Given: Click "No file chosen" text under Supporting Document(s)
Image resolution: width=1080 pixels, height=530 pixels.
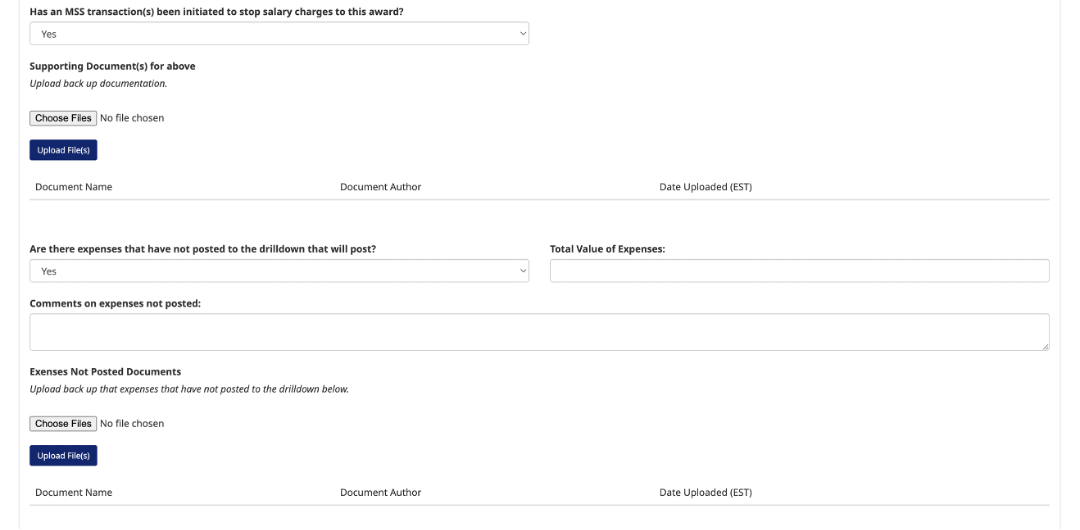Looking at the screenshot, I should (x=132, y=118).
